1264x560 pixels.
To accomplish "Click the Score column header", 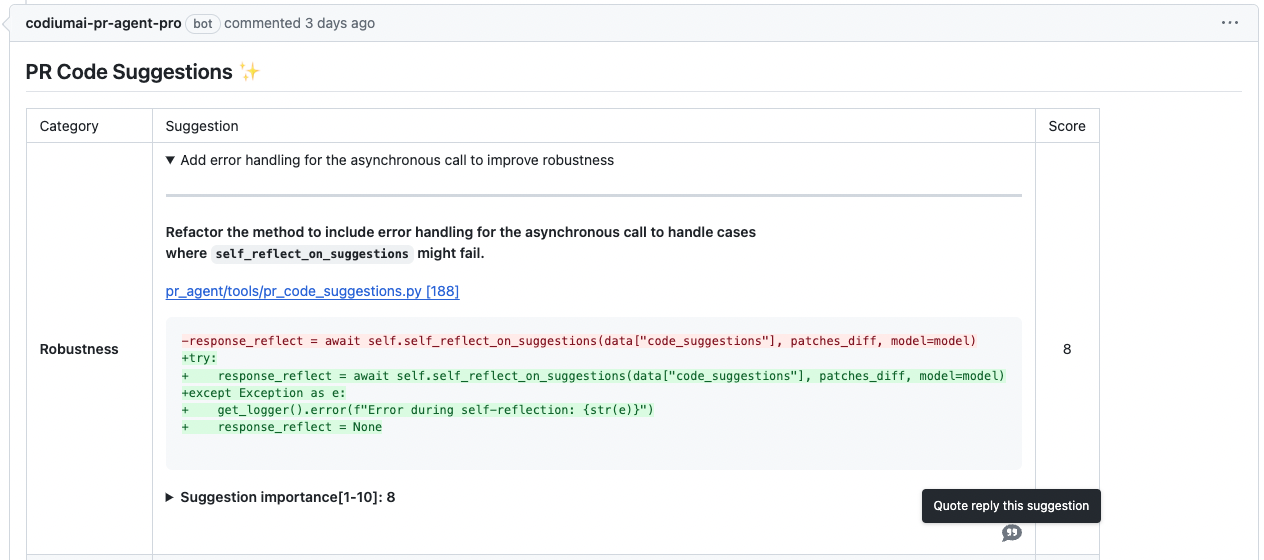I will [x=1067, y=126].
